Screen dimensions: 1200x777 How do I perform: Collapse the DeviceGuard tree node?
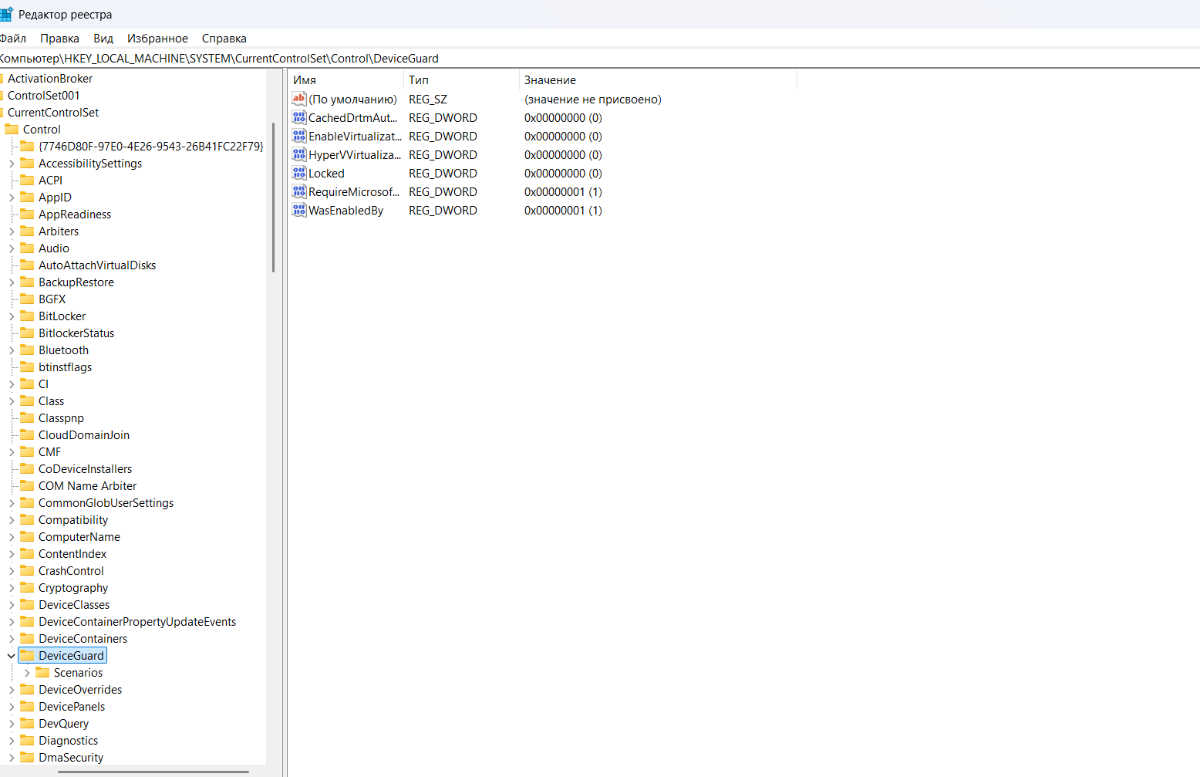tap(11, 656)
